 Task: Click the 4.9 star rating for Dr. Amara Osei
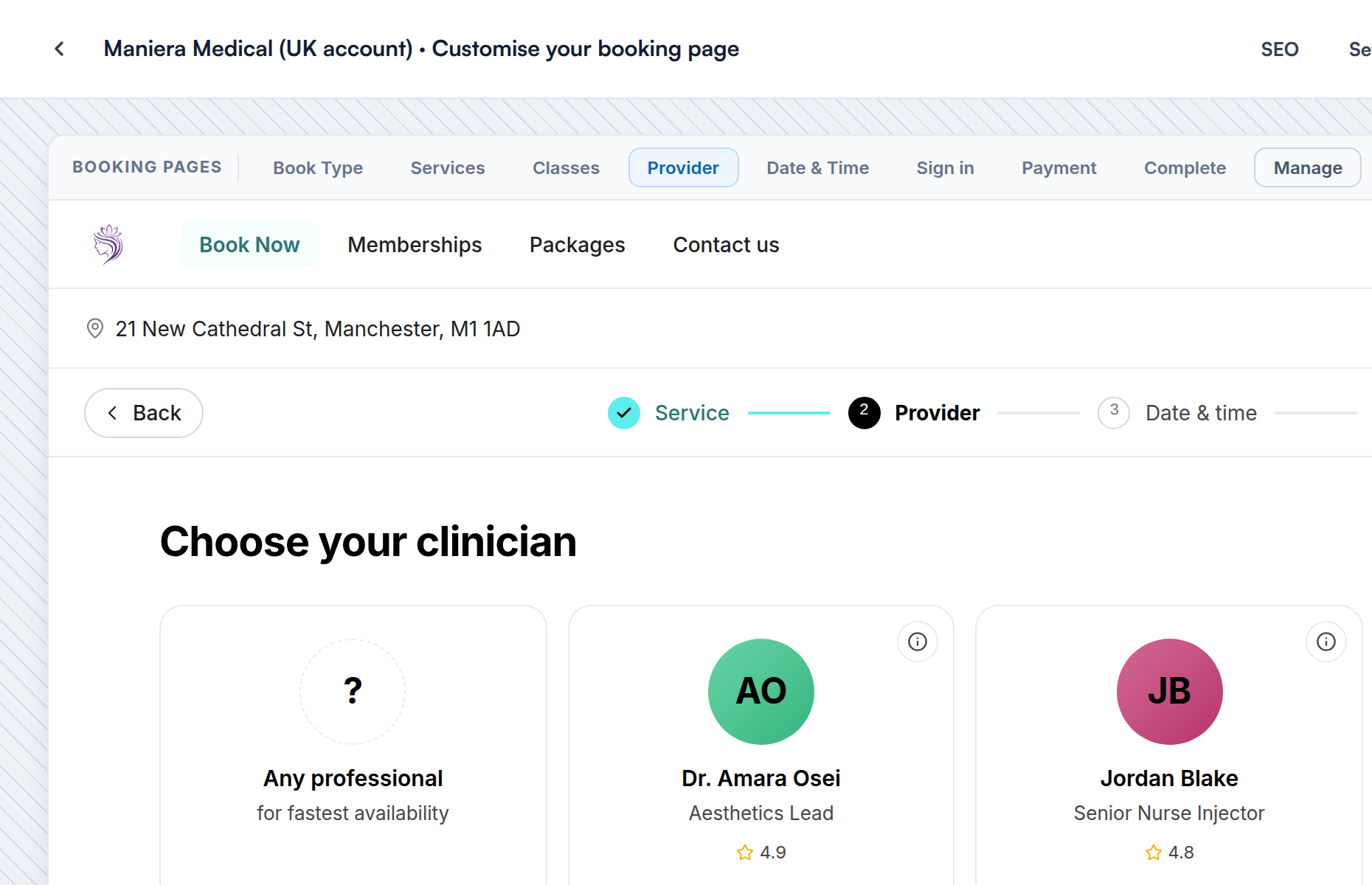click(x=761, y=853)
